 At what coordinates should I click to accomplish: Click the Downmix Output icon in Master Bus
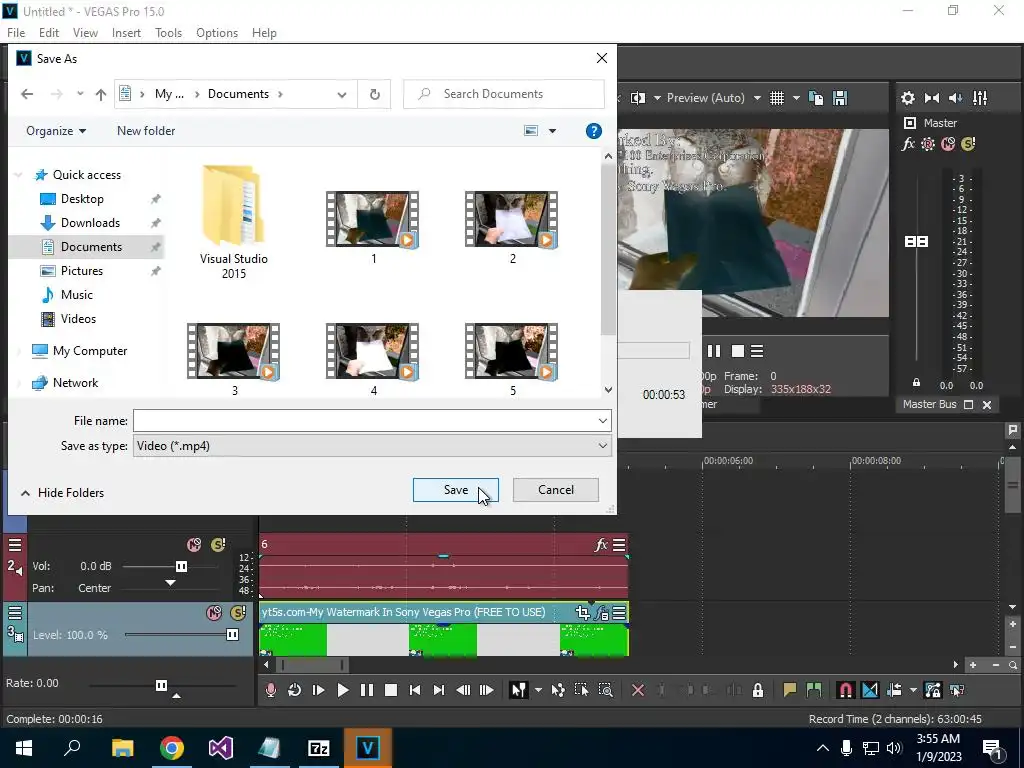coord(932,98)
